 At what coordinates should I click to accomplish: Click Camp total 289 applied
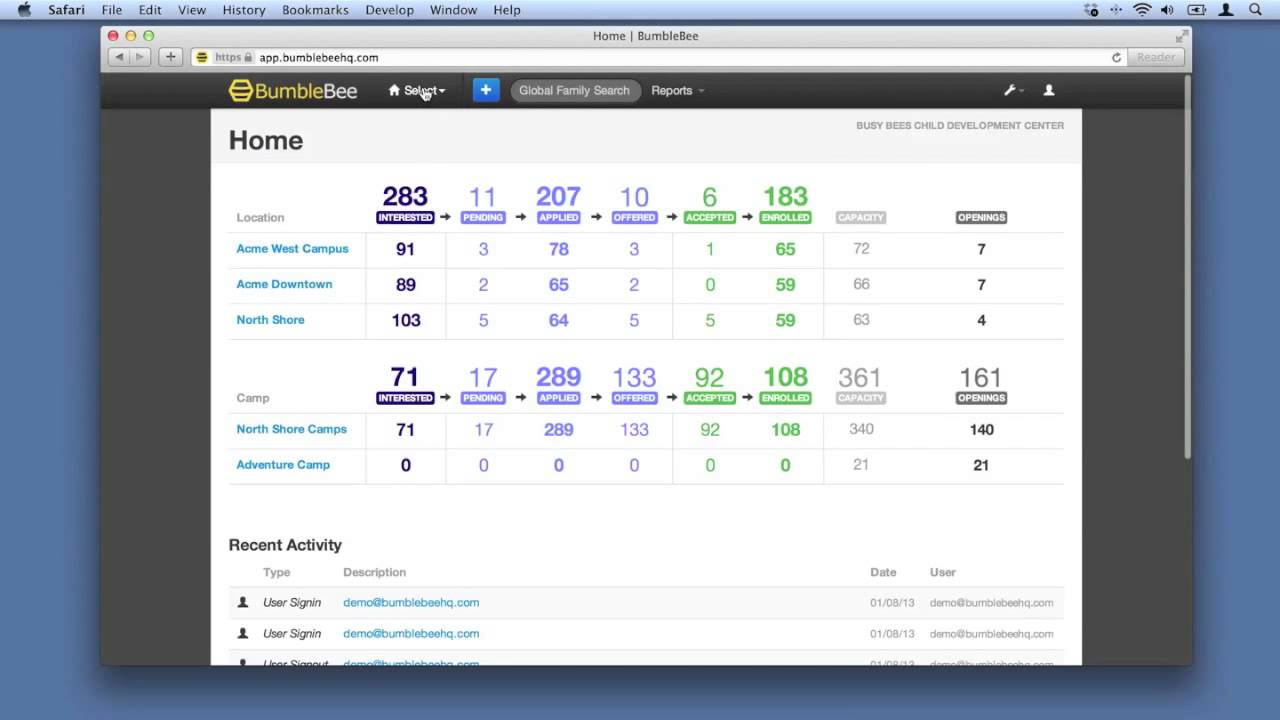(558, 377)
